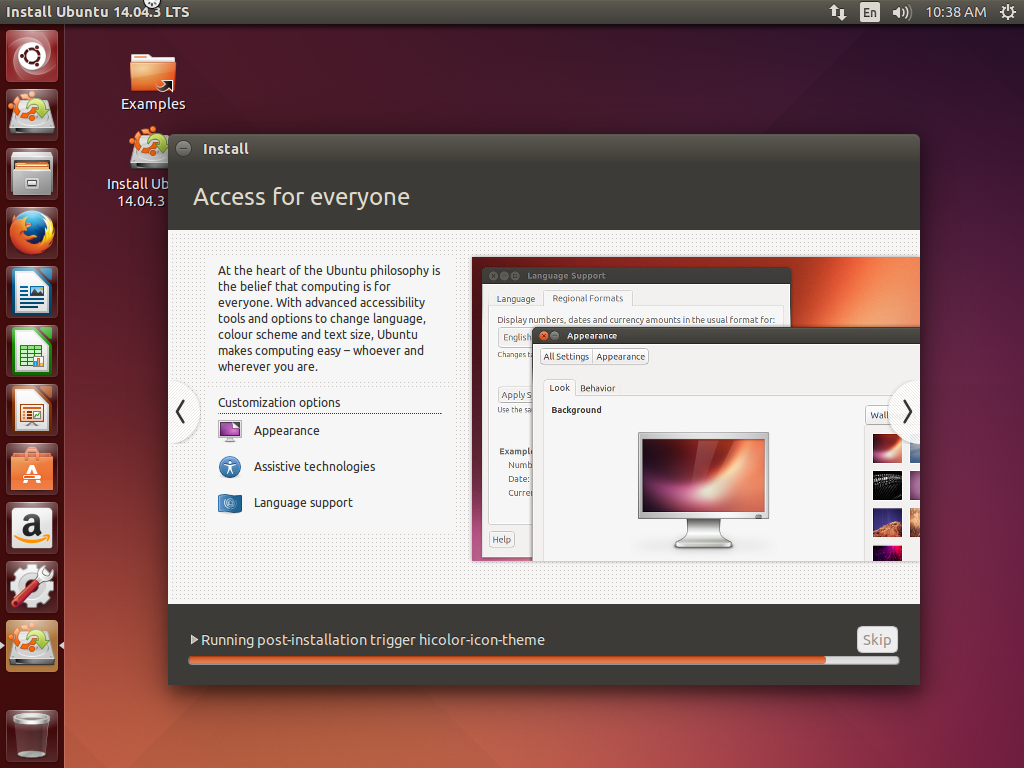
Task: Click the 'Install Ubuntu 14.04.3 LTS' panel title
Action: (x=97, y=12)
